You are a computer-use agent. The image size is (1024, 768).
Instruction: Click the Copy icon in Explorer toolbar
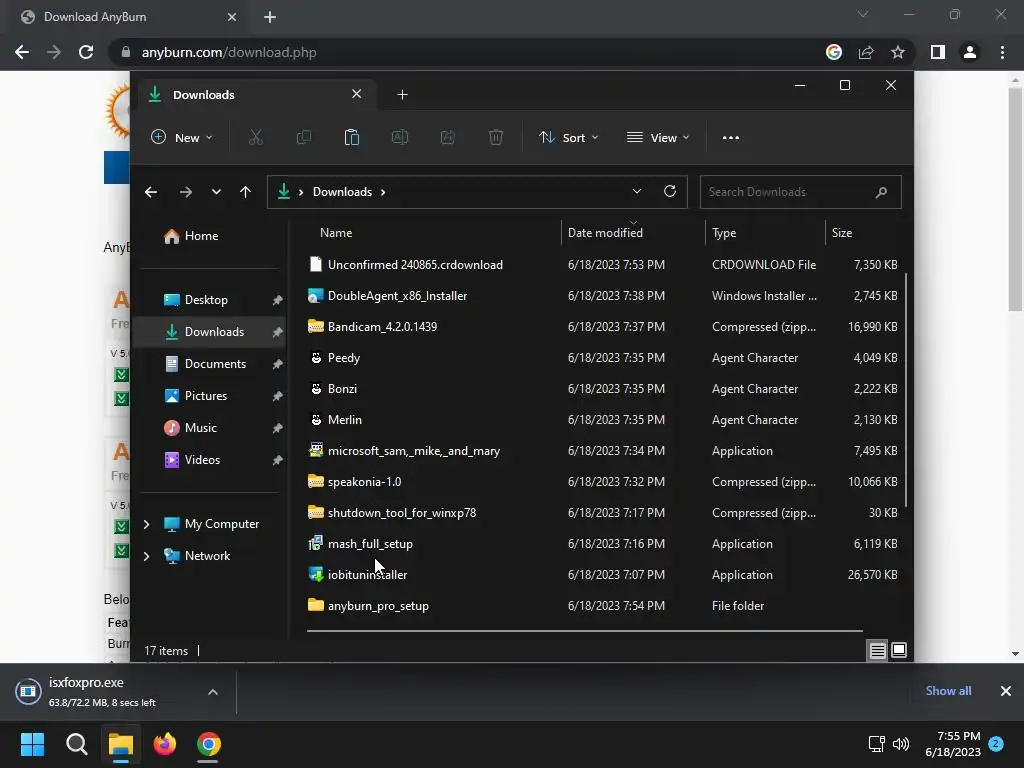[304, 137]
